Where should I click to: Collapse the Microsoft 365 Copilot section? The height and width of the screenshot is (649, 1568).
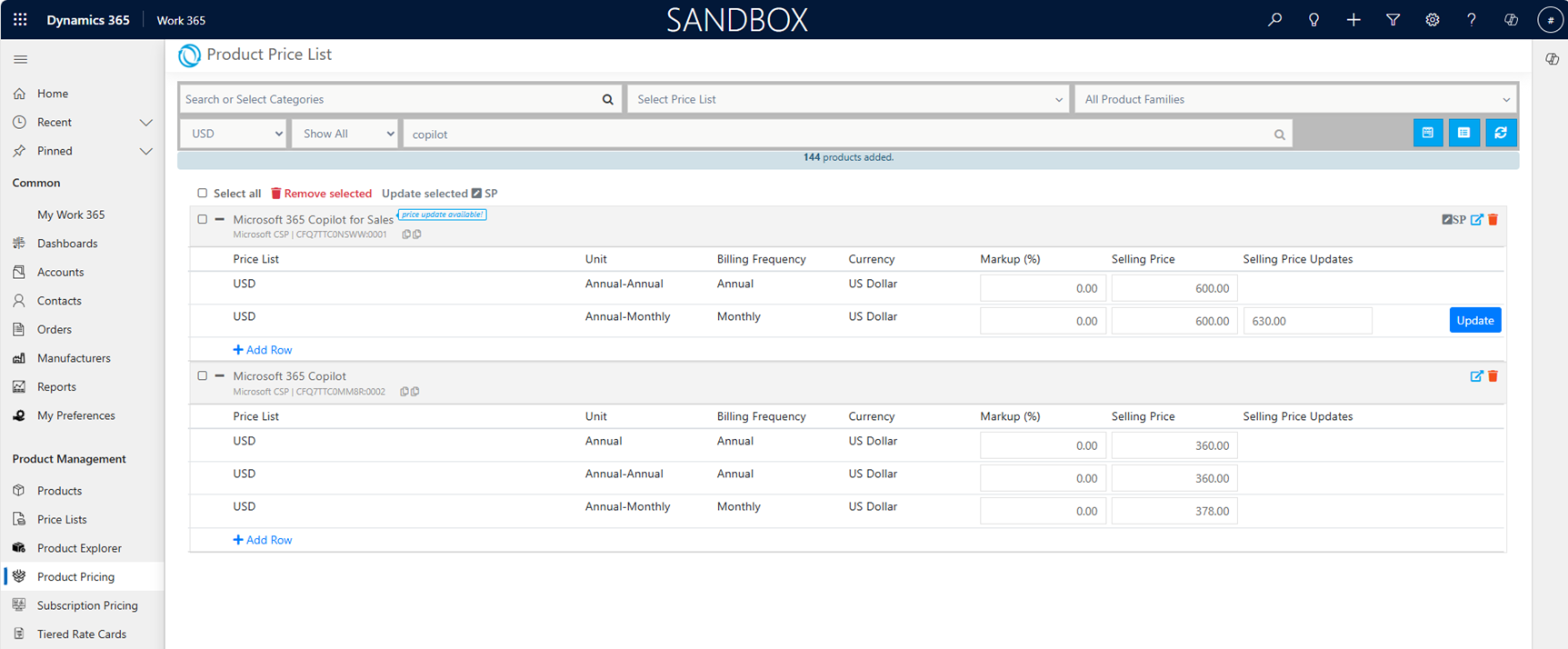[x=220, y=375]
